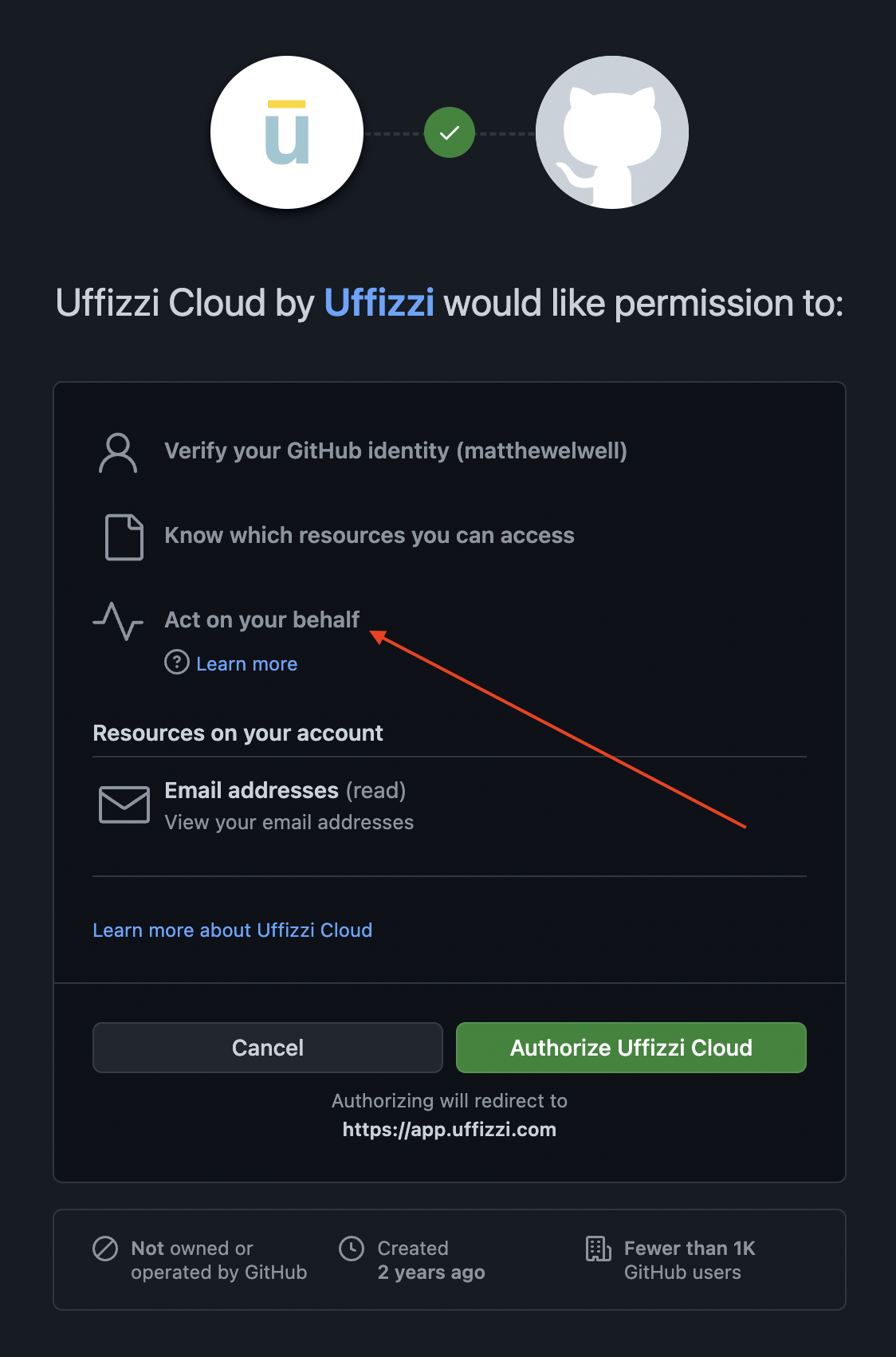Click the clock icon near Created
Screen dimensions: 896x1357
352,1249
